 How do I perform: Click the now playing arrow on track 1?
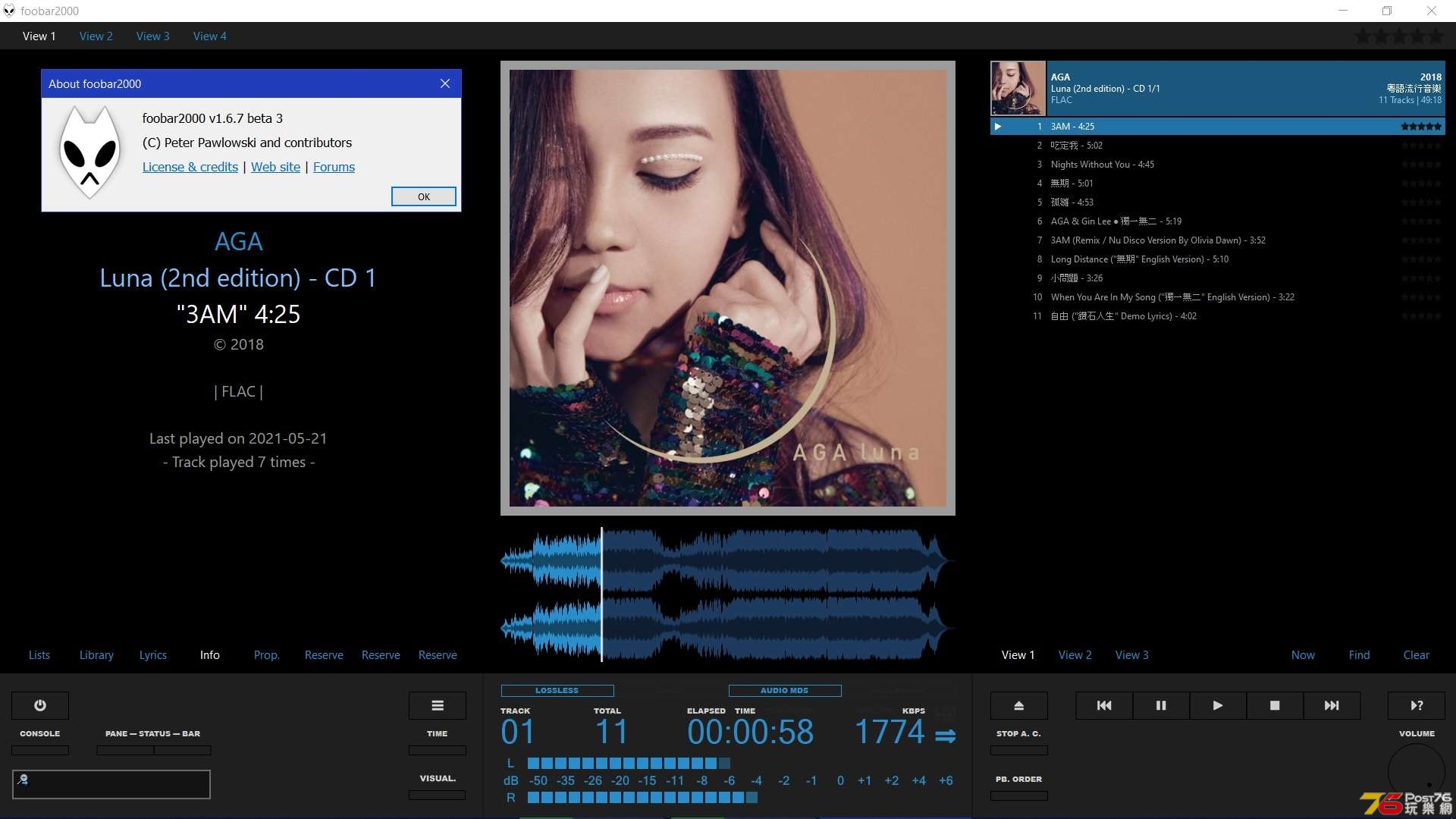tap(998, 127)
